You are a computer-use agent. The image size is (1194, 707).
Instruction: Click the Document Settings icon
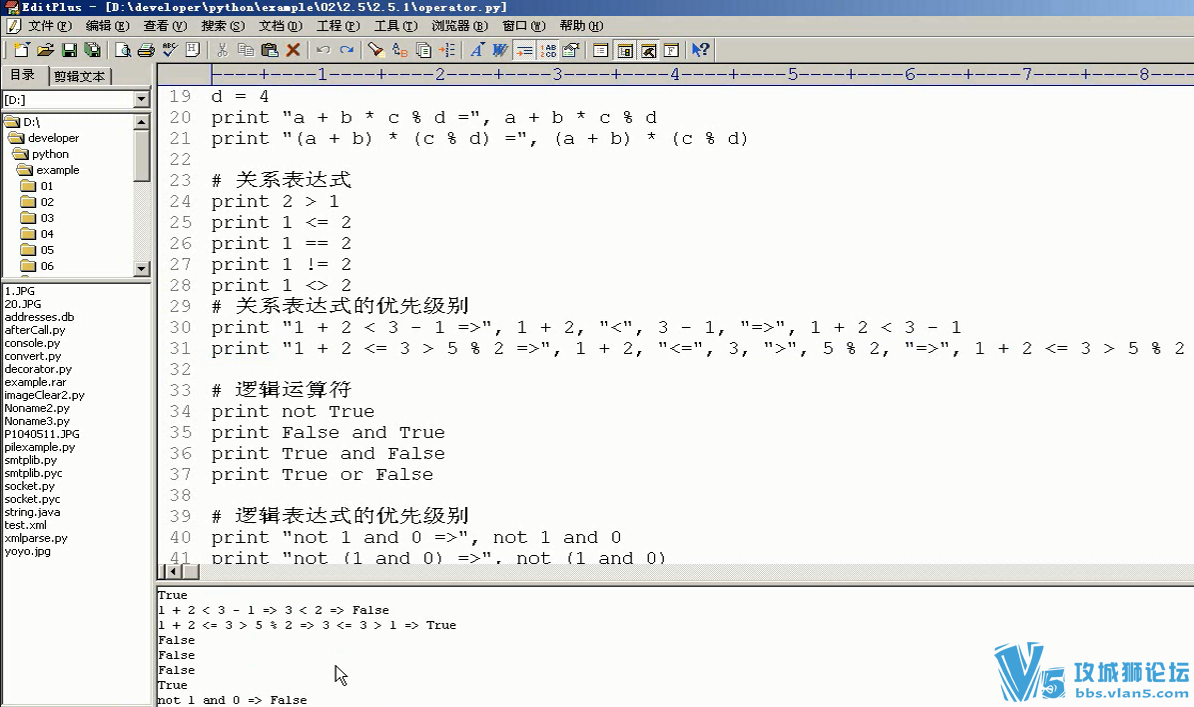571,50
